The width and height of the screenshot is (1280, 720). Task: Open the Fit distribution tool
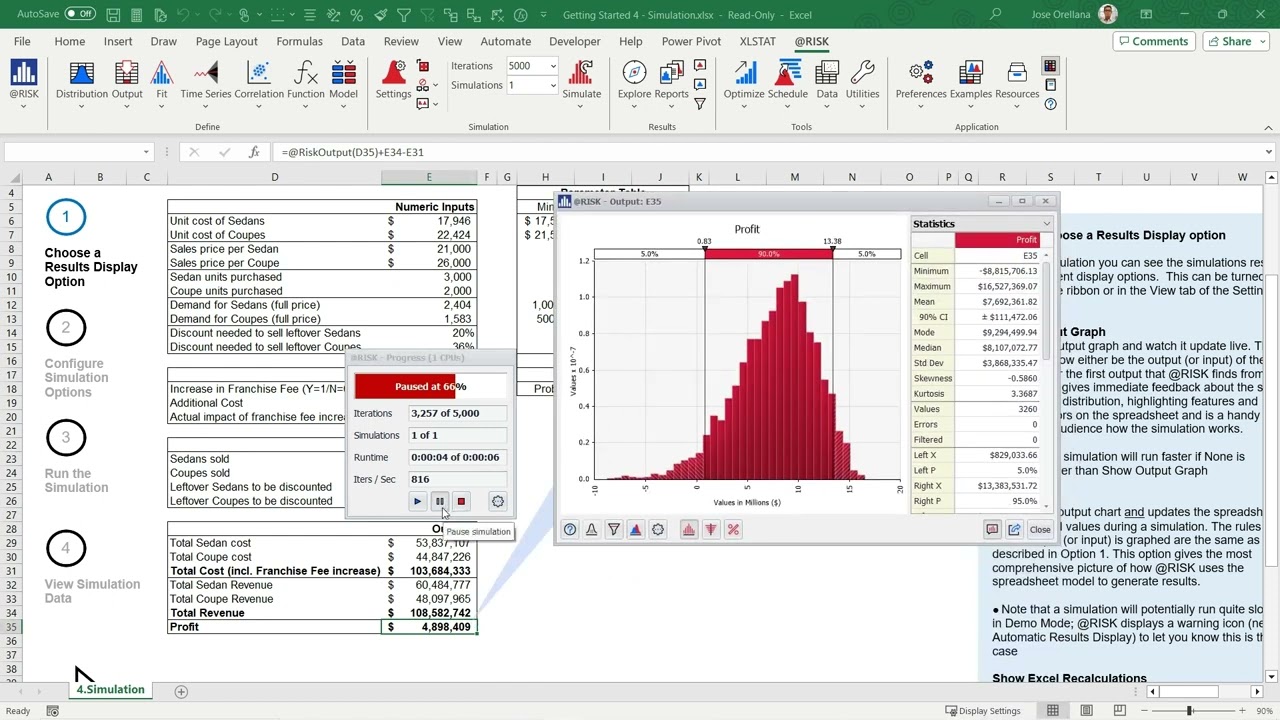coord(161,82)
